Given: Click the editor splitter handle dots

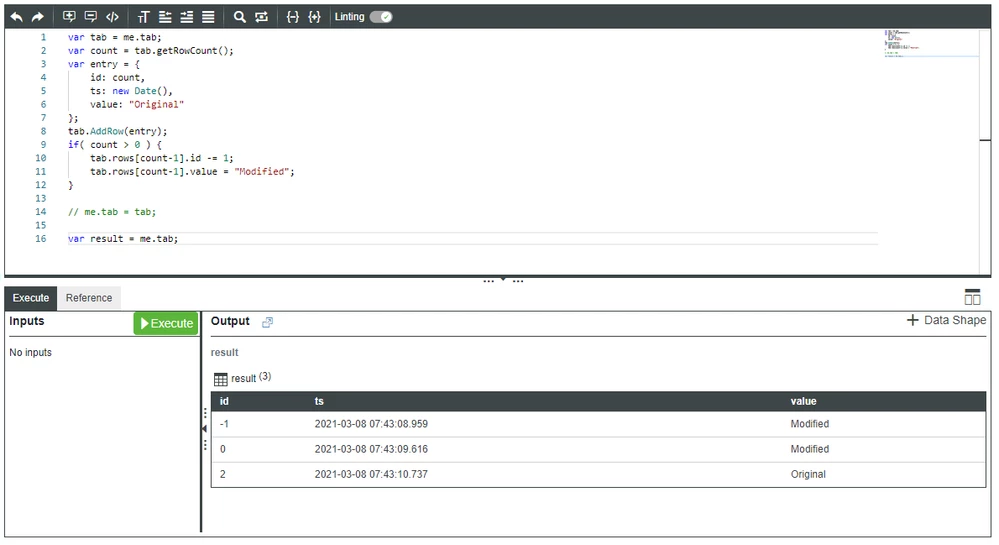Looking at the screenshot, I should pyautogui.click(x=503, y=280).
